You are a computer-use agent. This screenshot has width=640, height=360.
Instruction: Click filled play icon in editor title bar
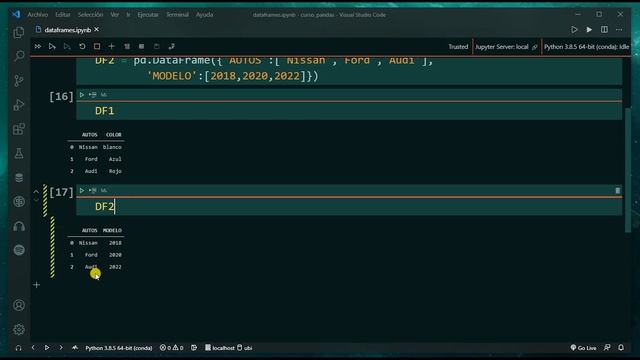pyautogui.click(x=589, y=30)
